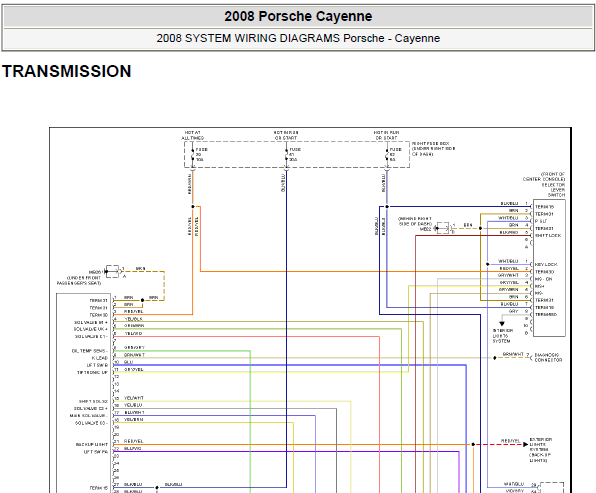Click the "WHT/BLU" wire label at KEY LOCK
596x493 pixels.
(x=508, y=261)
